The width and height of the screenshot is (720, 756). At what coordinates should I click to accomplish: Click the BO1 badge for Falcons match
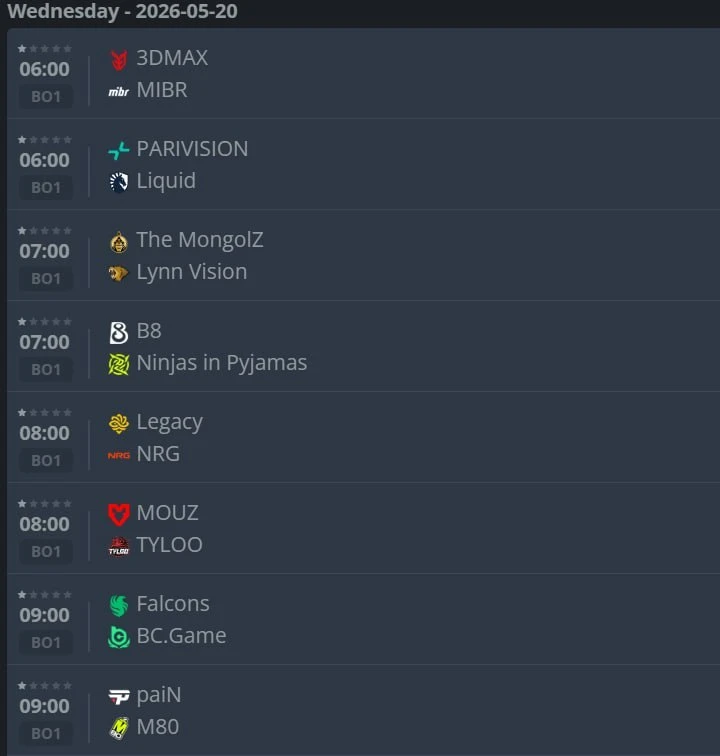[x=46, y=643]
